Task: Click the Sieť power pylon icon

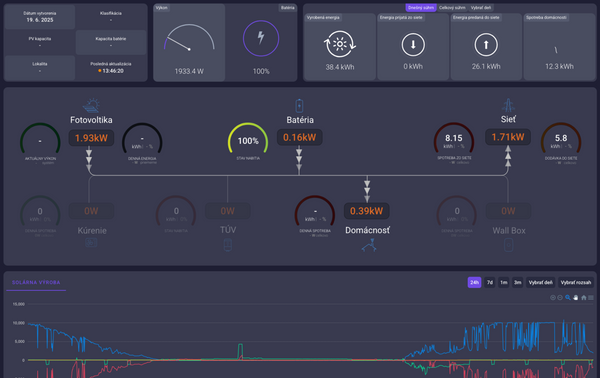Action: [x=508, y=105]
